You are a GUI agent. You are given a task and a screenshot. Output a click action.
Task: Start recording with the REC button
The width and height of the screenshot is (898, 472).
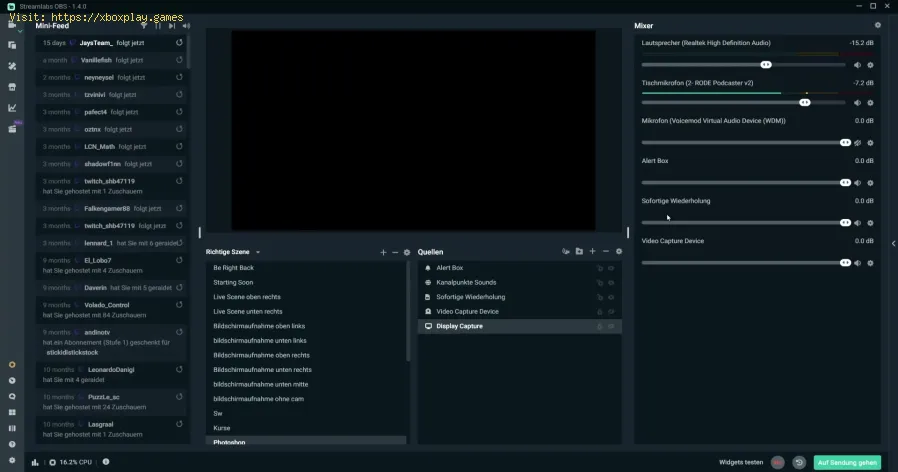(x=777, y=462)
